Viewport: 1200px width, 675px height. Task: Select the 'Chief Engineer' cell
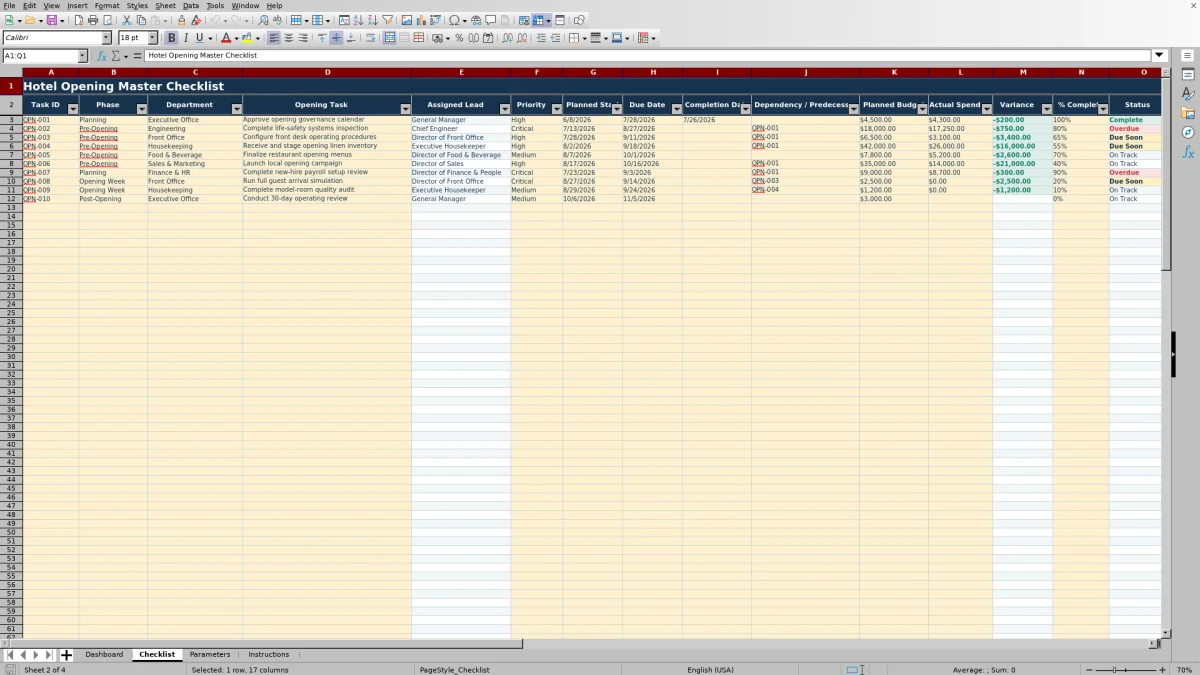(x=461, y=128)
